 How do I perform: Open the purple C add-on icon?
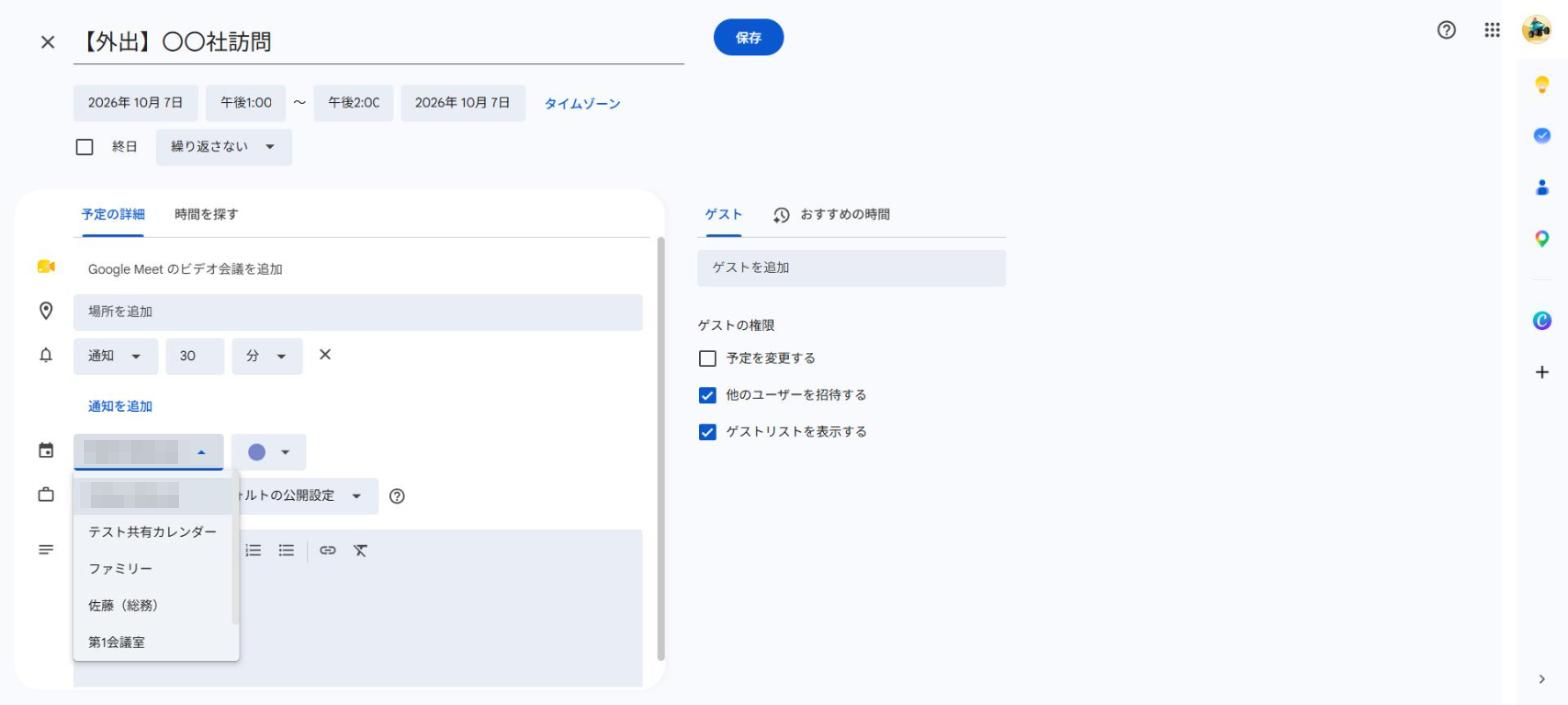[1541, 321]
